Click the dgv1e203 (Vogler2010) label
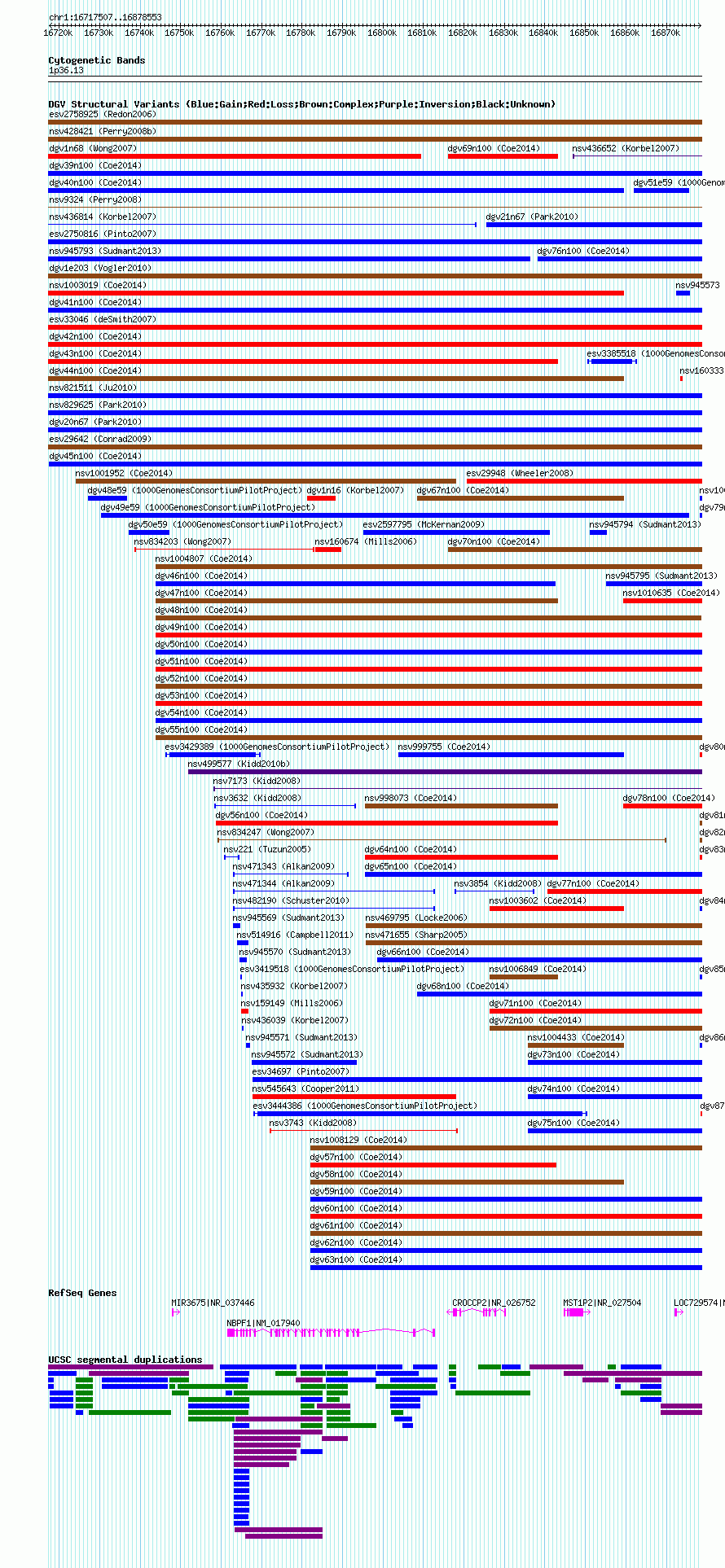Screen dimensions: 725x1568 (x=100, y=268)
